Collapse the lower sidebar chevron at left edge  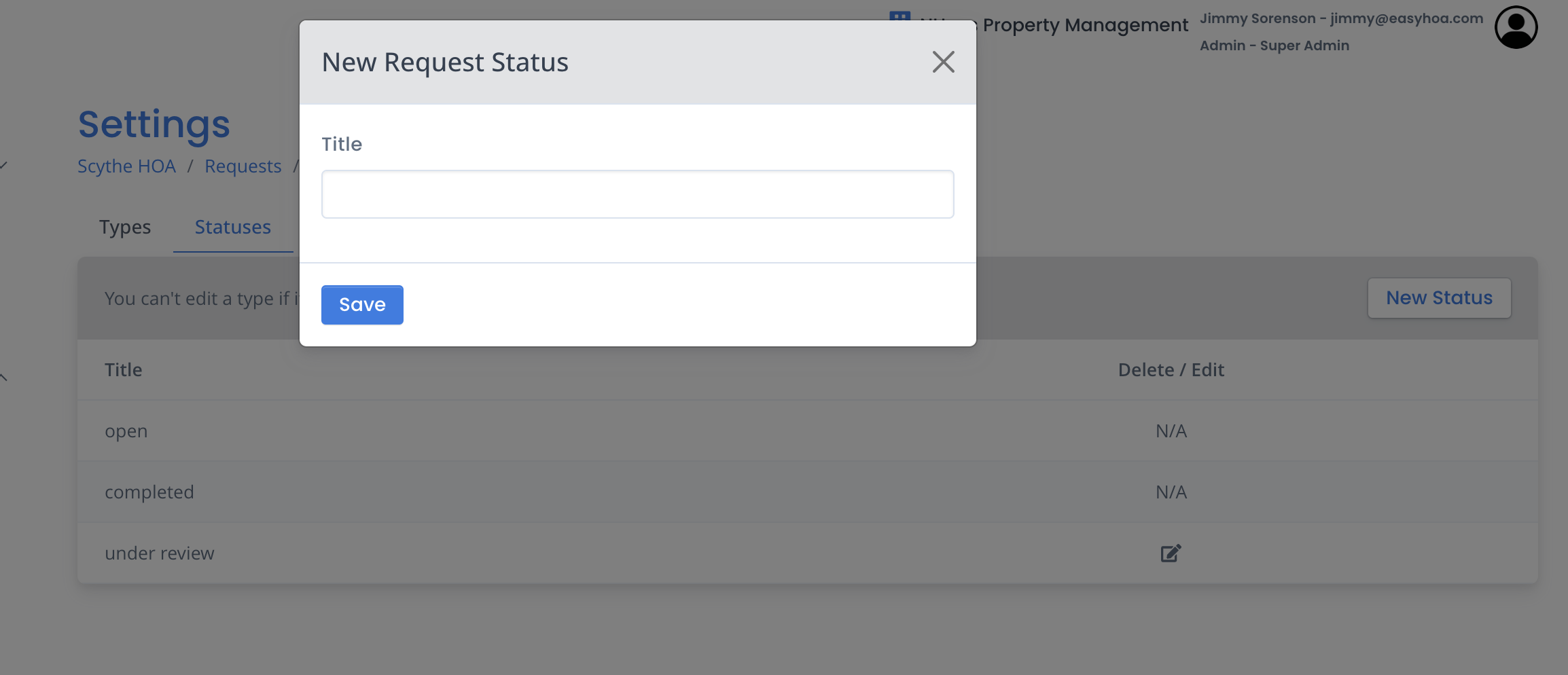3,377
